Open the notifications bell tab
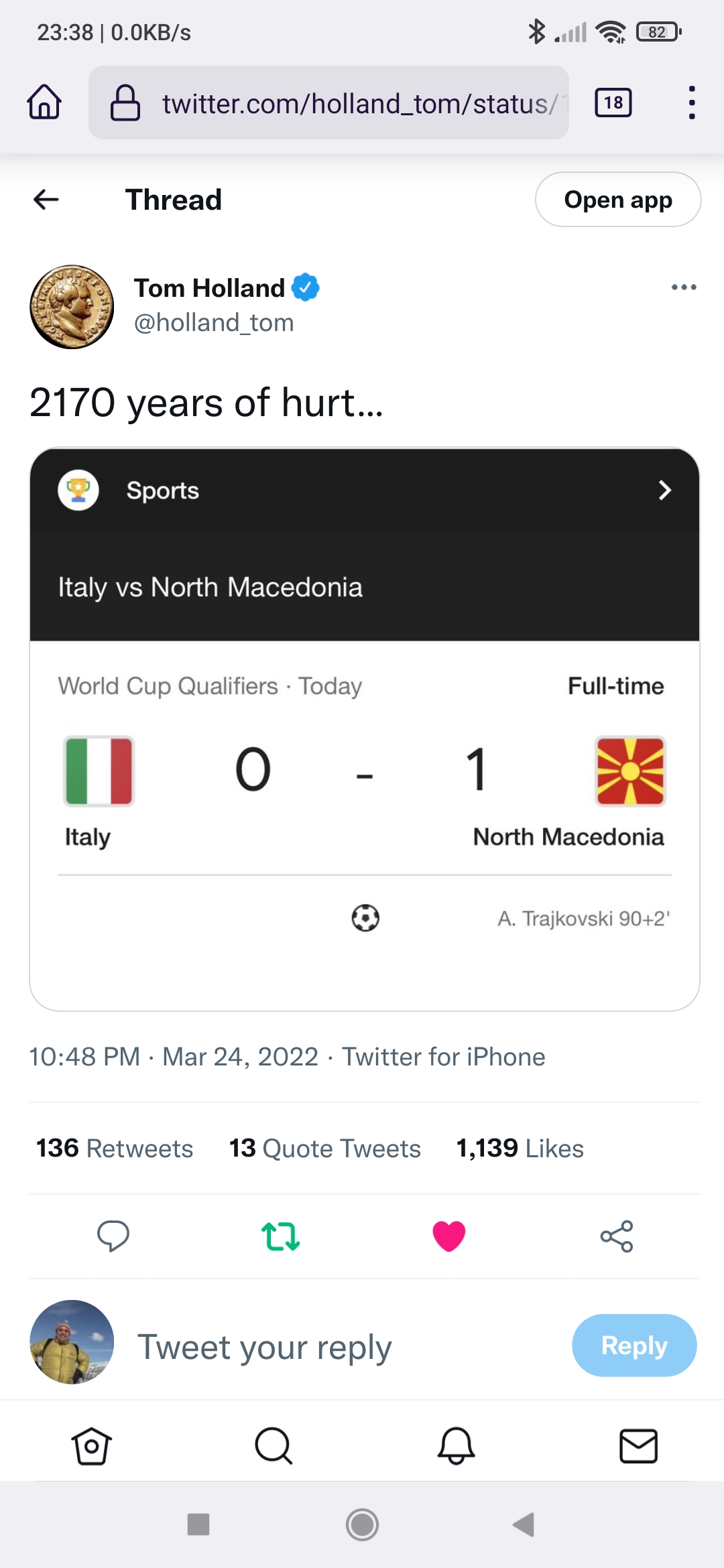This screenshot has width=724, height=1568. coord(456,1445)
